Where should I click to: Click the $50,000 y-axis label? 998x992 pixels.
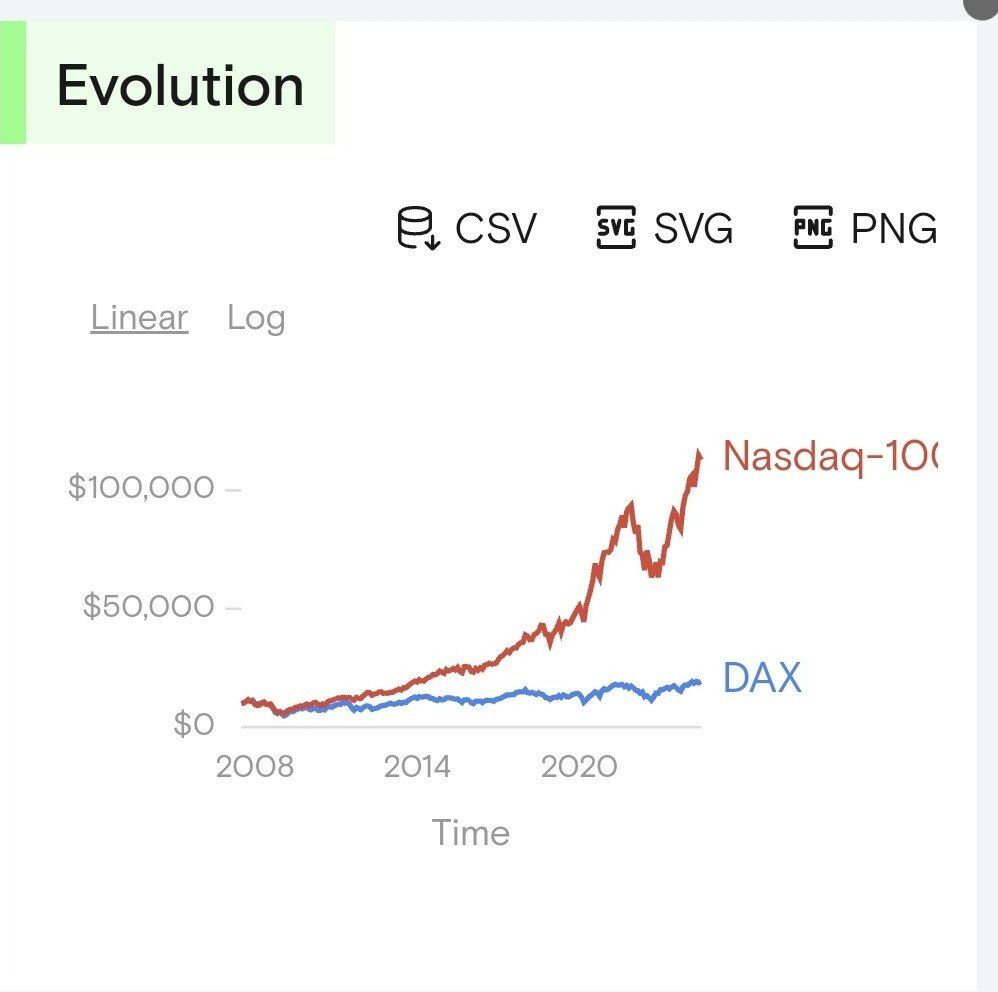point(148,606)
